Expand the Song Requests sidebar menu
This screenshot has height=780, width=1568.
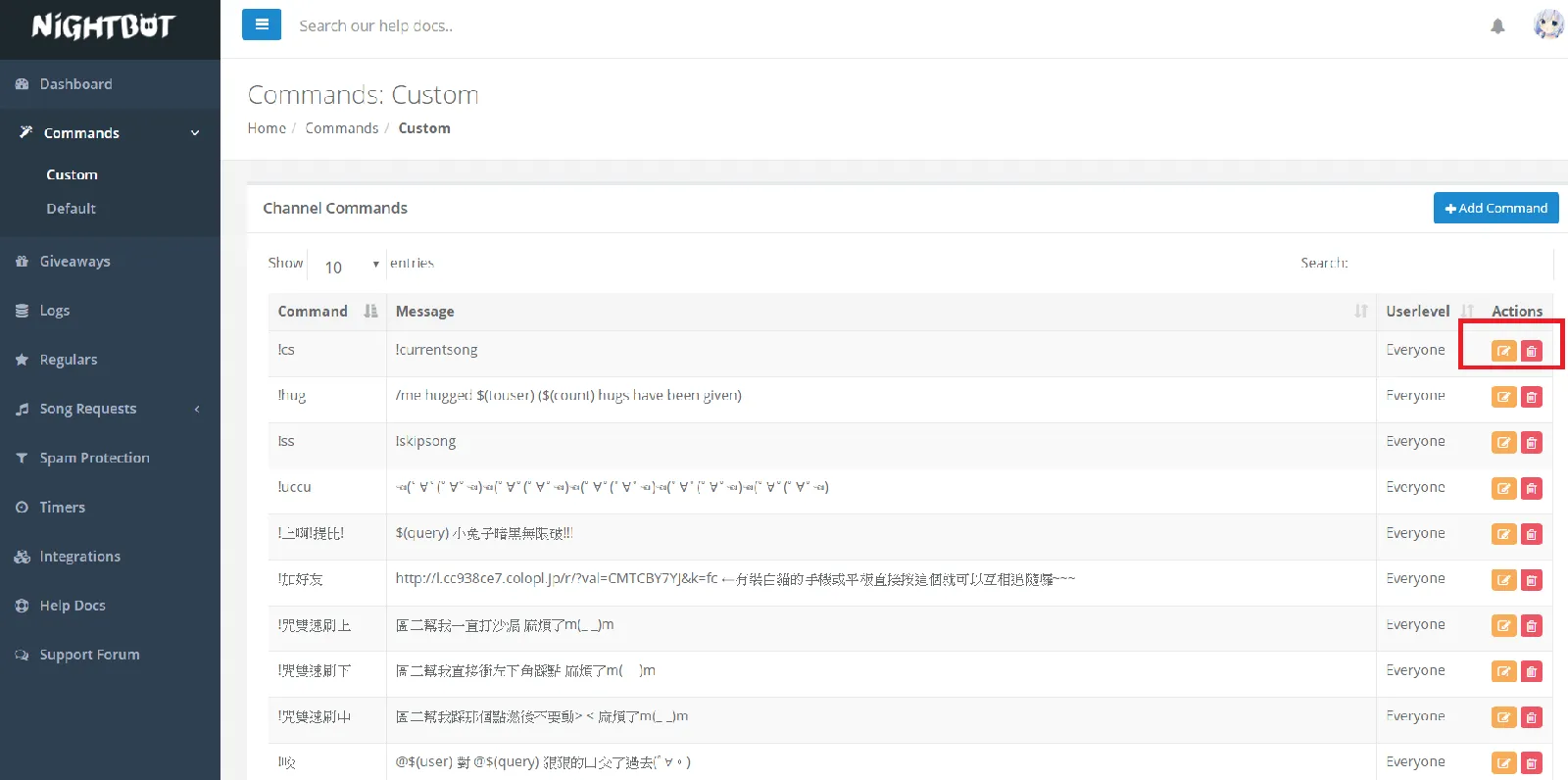[110, 409]
